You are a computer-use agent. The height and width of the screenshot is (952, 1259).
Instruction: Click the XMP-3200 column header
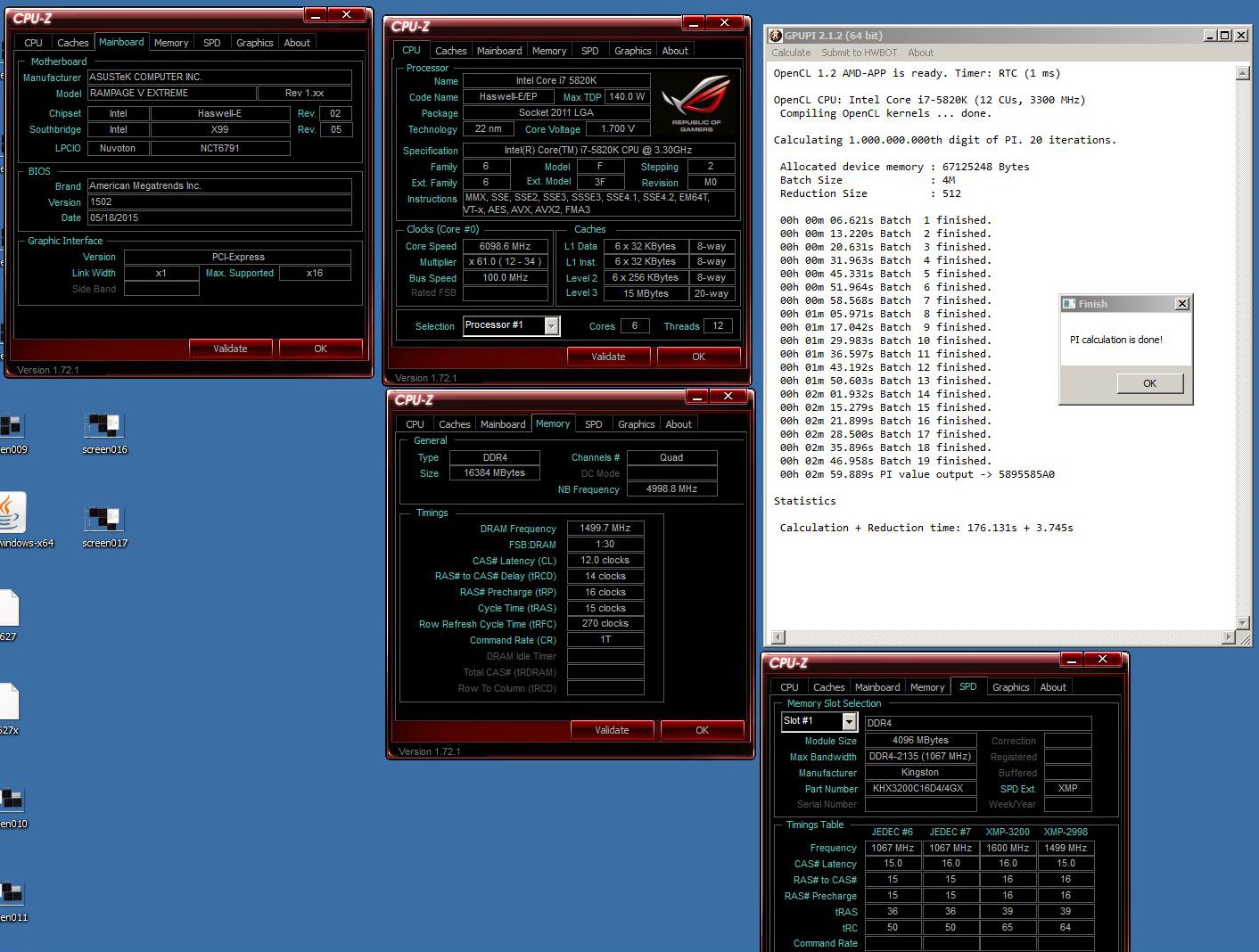pyautogui.click(x=1008, y=832)
